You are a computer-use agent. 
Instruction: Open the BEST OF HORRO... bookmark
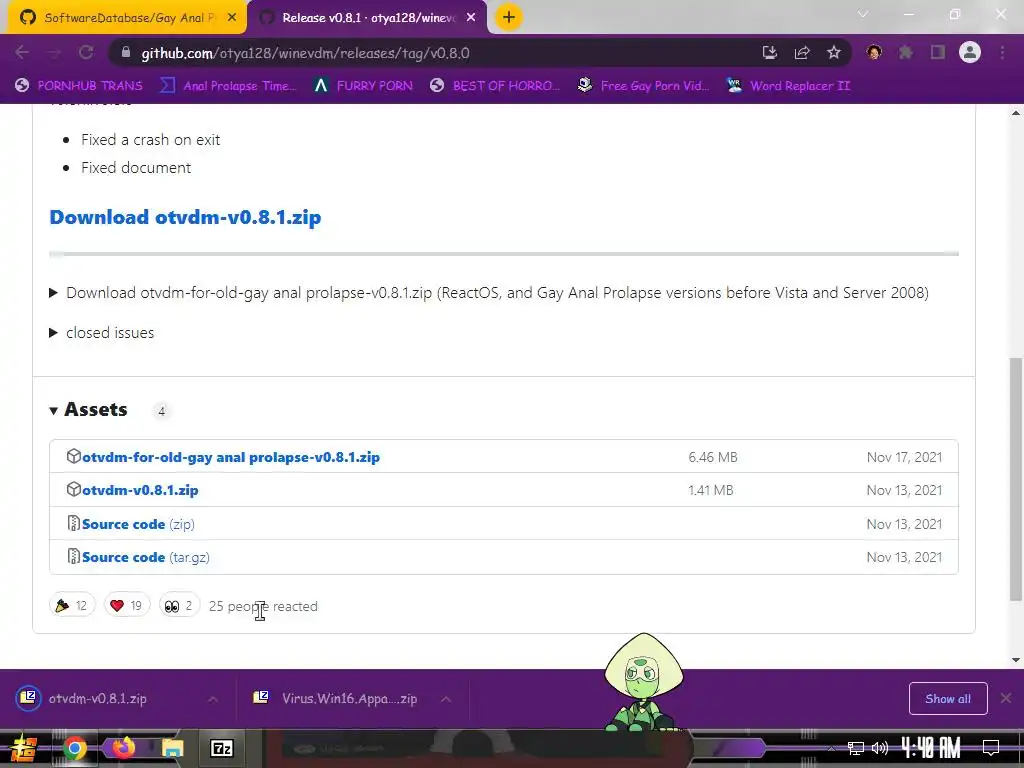coord(495,86)
